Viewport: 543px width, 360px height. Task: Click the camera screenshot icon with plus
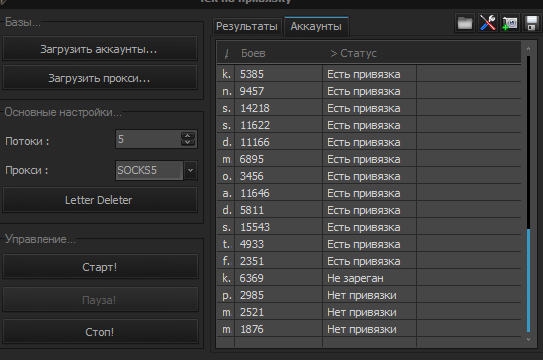coord(510,24)
